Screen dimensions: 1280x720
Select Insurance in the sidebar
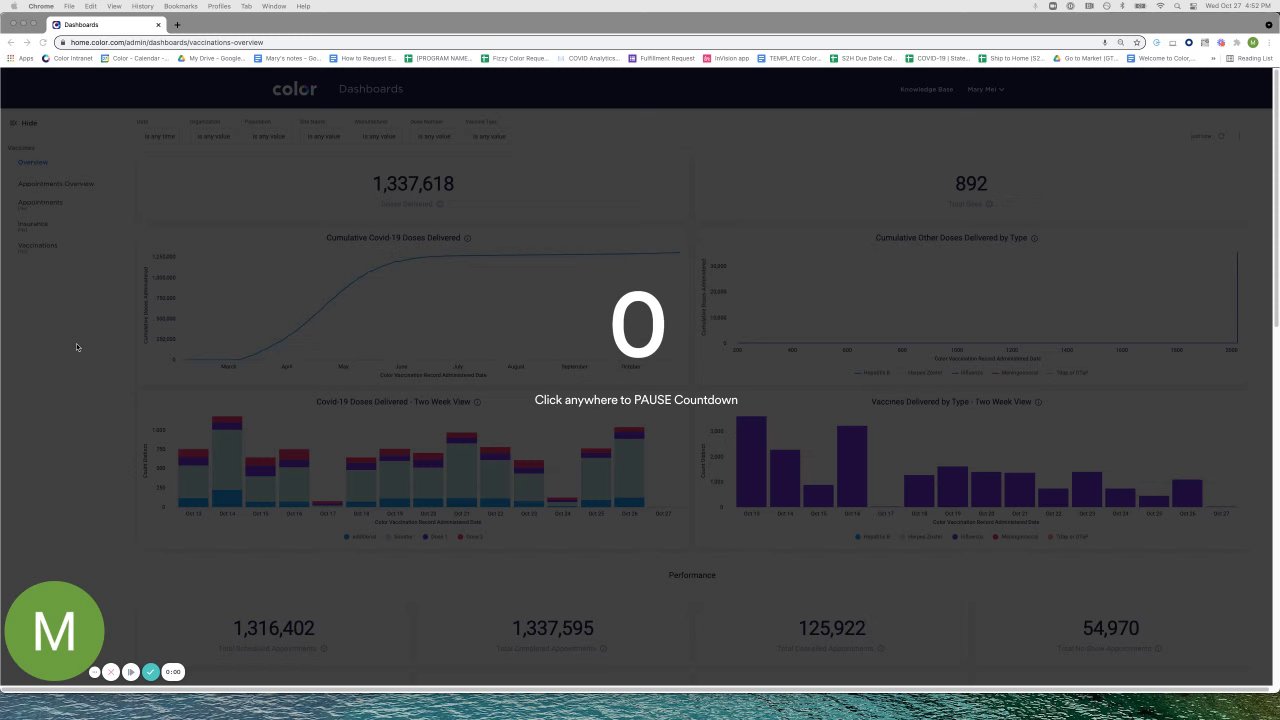(x=32, y=224)
